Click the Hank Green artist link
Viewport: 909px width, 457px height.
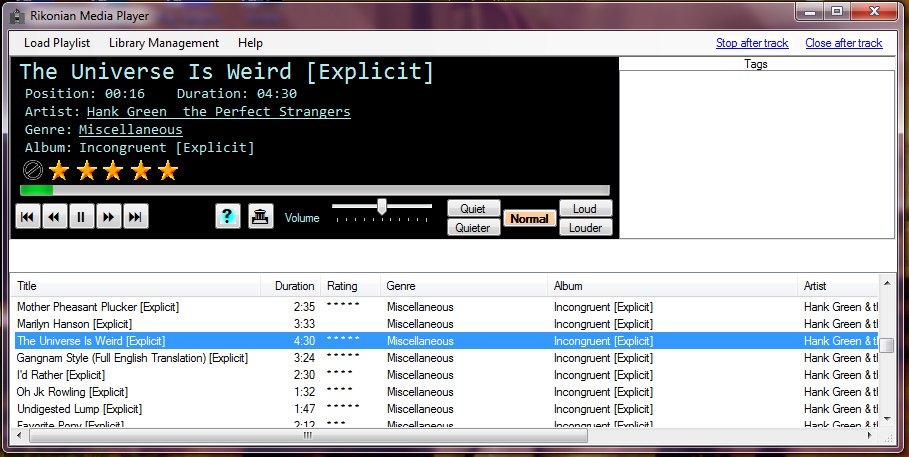[218, 112]
